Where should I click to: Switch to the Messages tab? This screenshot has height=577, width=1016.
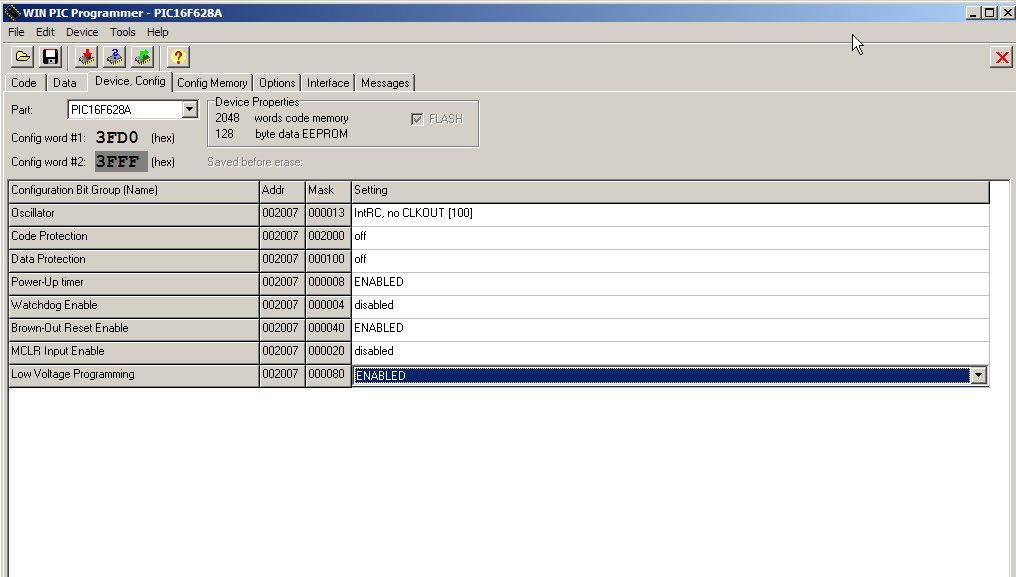[386, 83]
